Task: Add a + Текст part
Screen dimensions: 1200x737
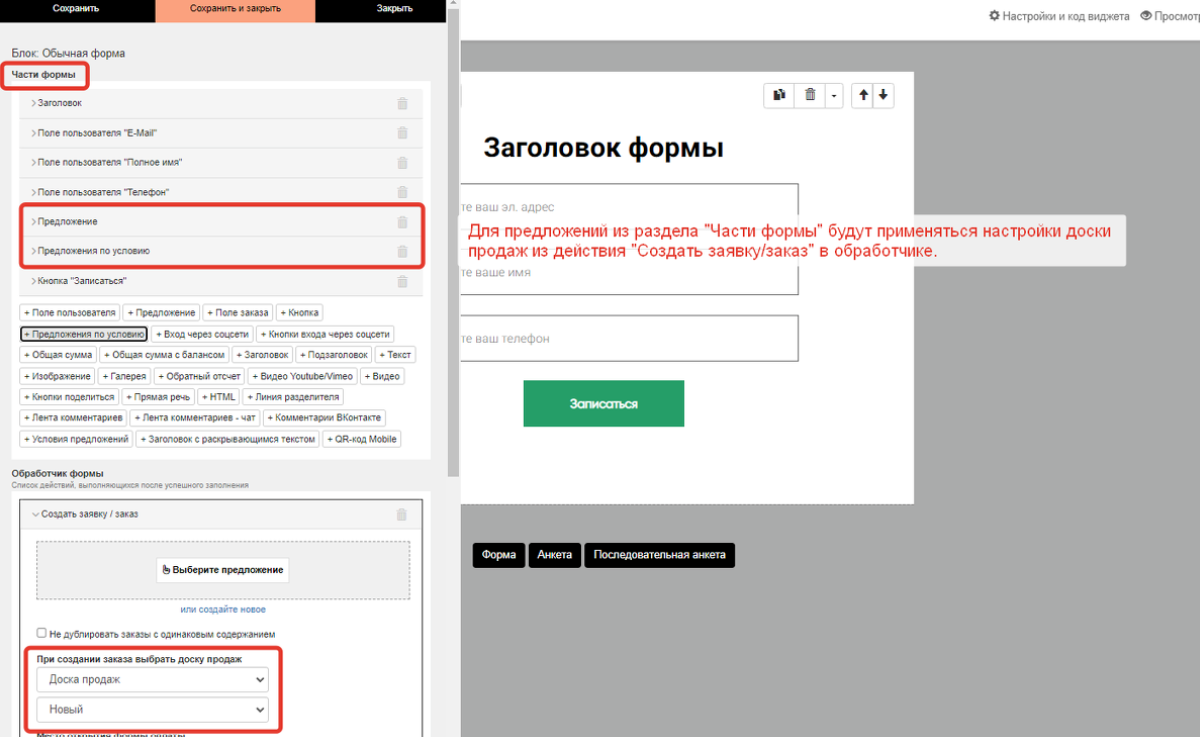Action: 396,355
